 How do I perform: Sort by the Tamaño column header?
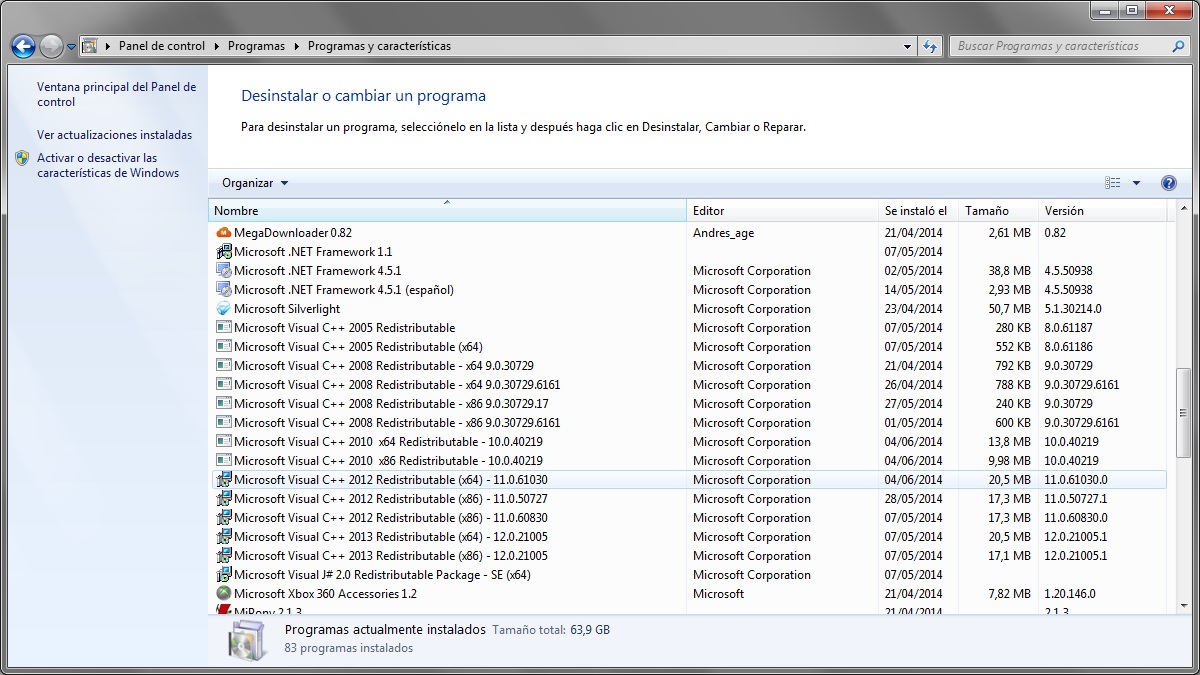(998, 211)
